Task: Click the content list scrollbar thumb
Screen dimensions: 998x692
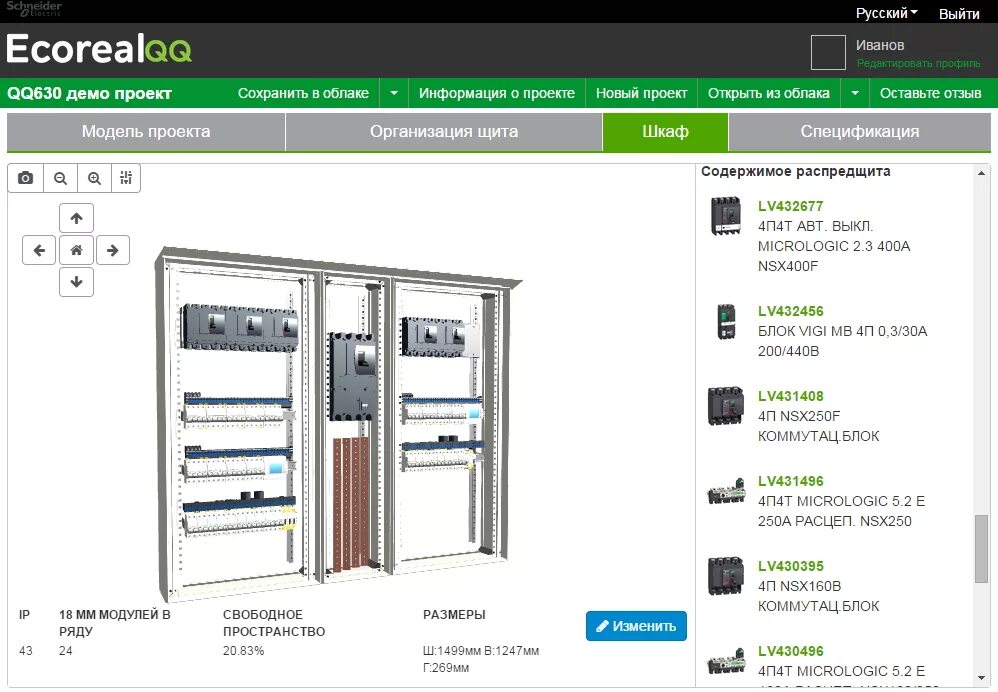Action: [981, 549]
